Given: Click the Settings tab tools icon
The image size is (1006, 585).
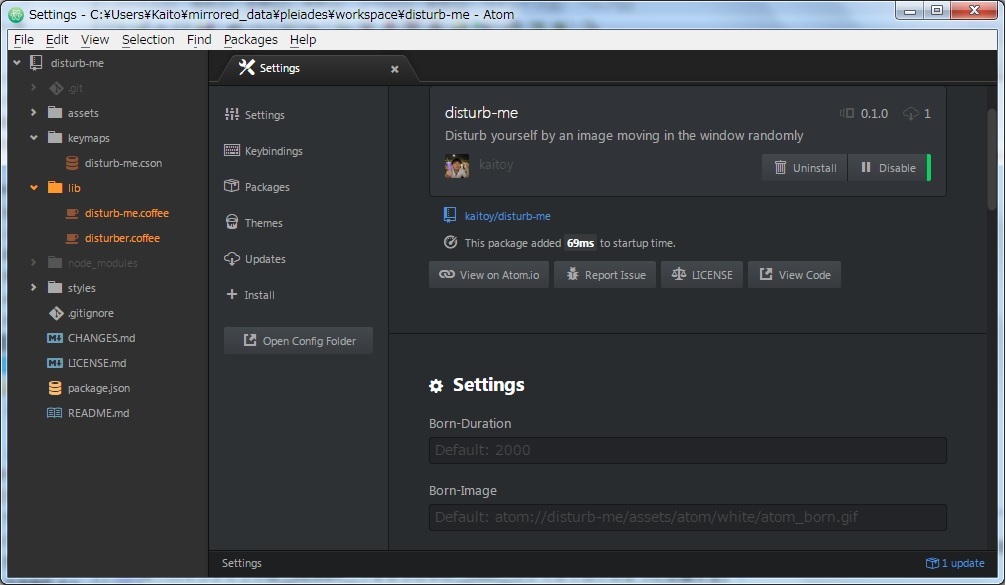Looking at the screenshot, I should tap(246, 67).
